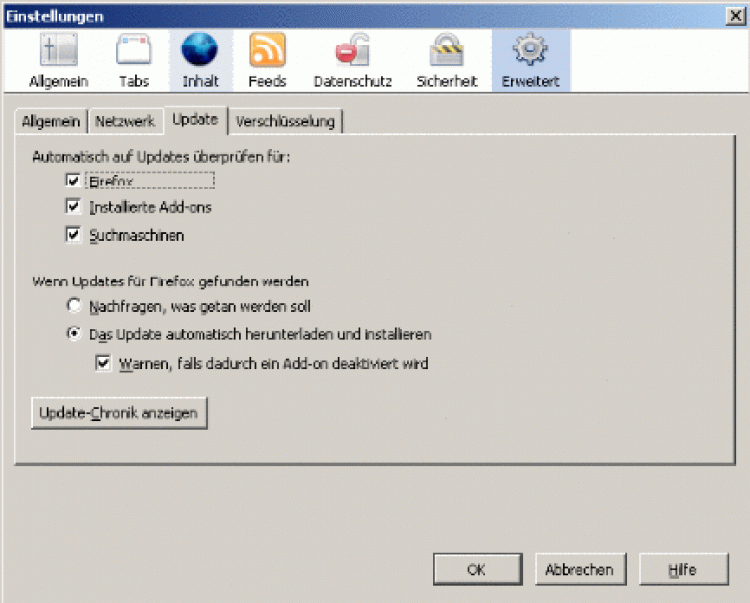Open the Feeds RSS icon
Screen dimensions: 750x603
point(267,50)
